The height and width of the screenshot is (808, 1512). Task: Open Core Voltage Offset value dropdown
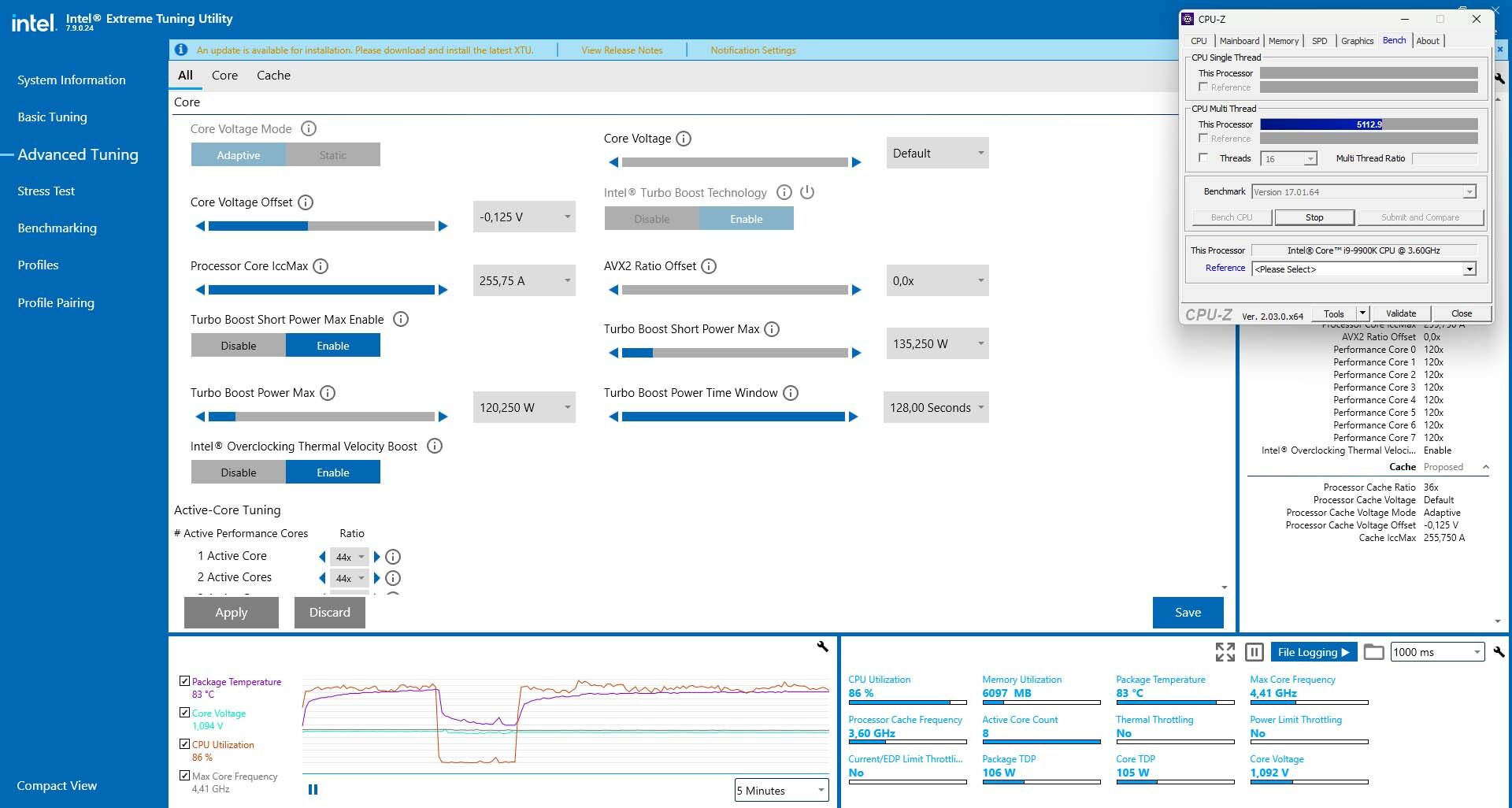[x=524, y=217]
